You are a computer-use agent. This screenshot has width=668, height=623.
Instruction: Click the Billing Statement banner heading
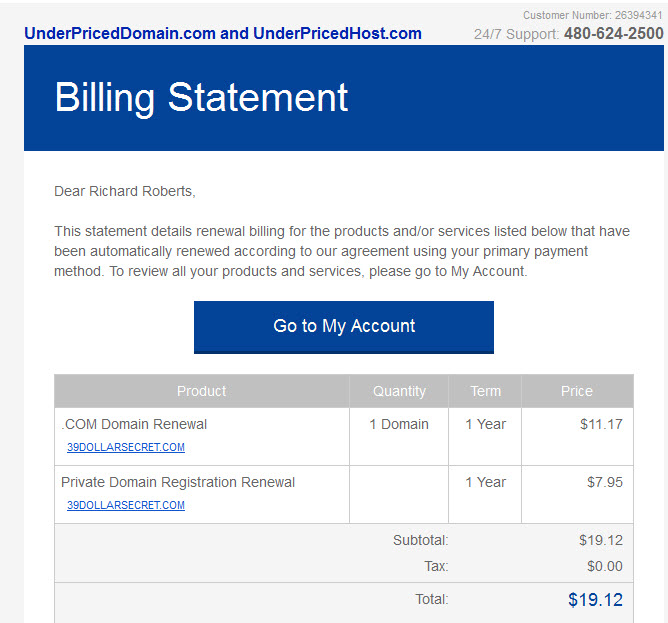tap(202, 98)
